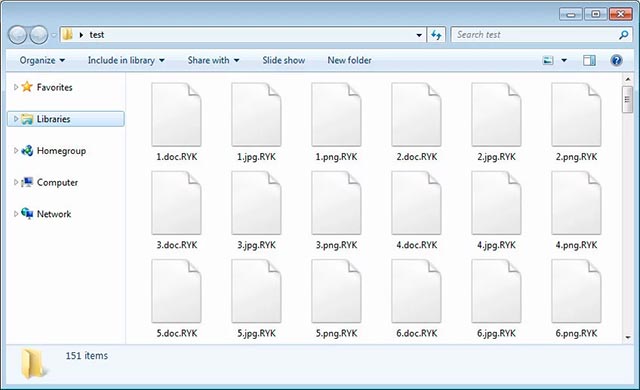640x390 pixels.
Task: Select file icon 6.png.RYK
Action: click(576, 291)
